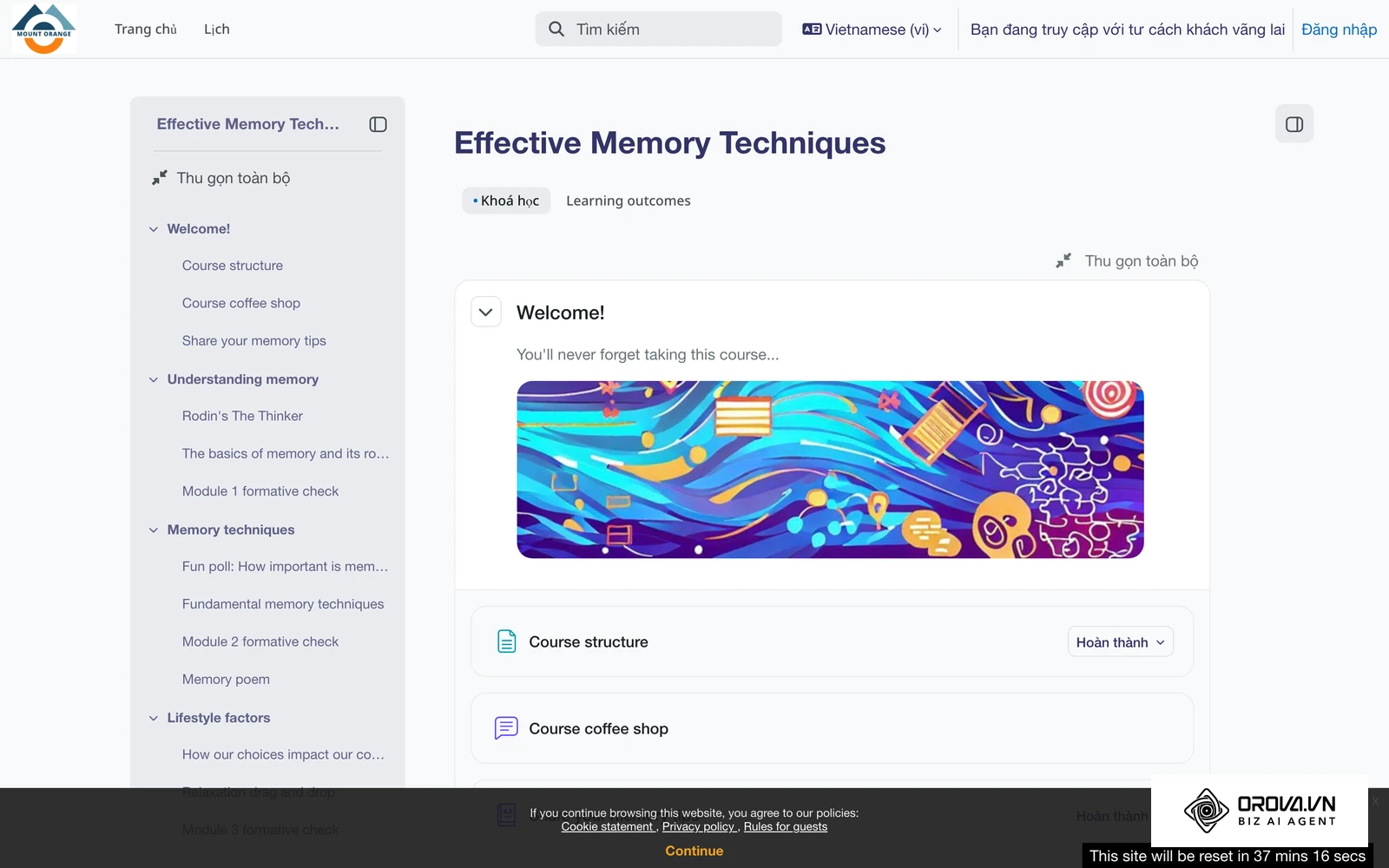Click main content collapse-all arrows icon
The image size is (1389, 868).
click(1063, 261)
